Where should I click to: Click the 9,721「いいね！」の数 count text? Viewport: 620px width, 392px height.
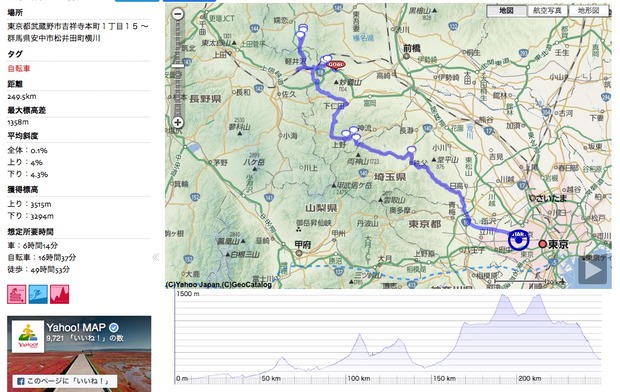pos(85,339)
